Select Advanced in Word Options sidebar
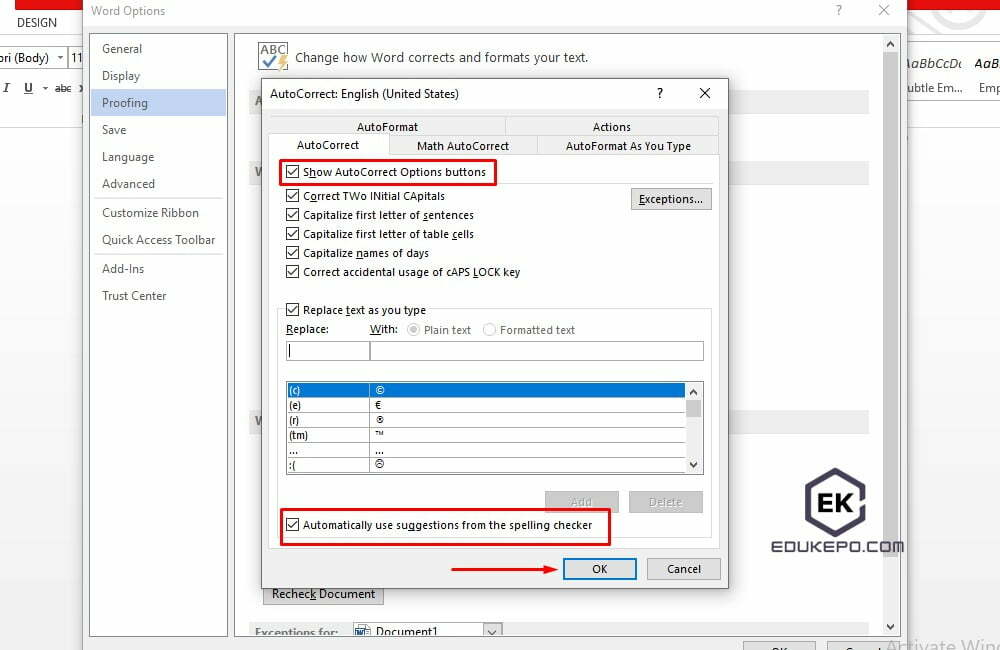 tap(128, 184)
